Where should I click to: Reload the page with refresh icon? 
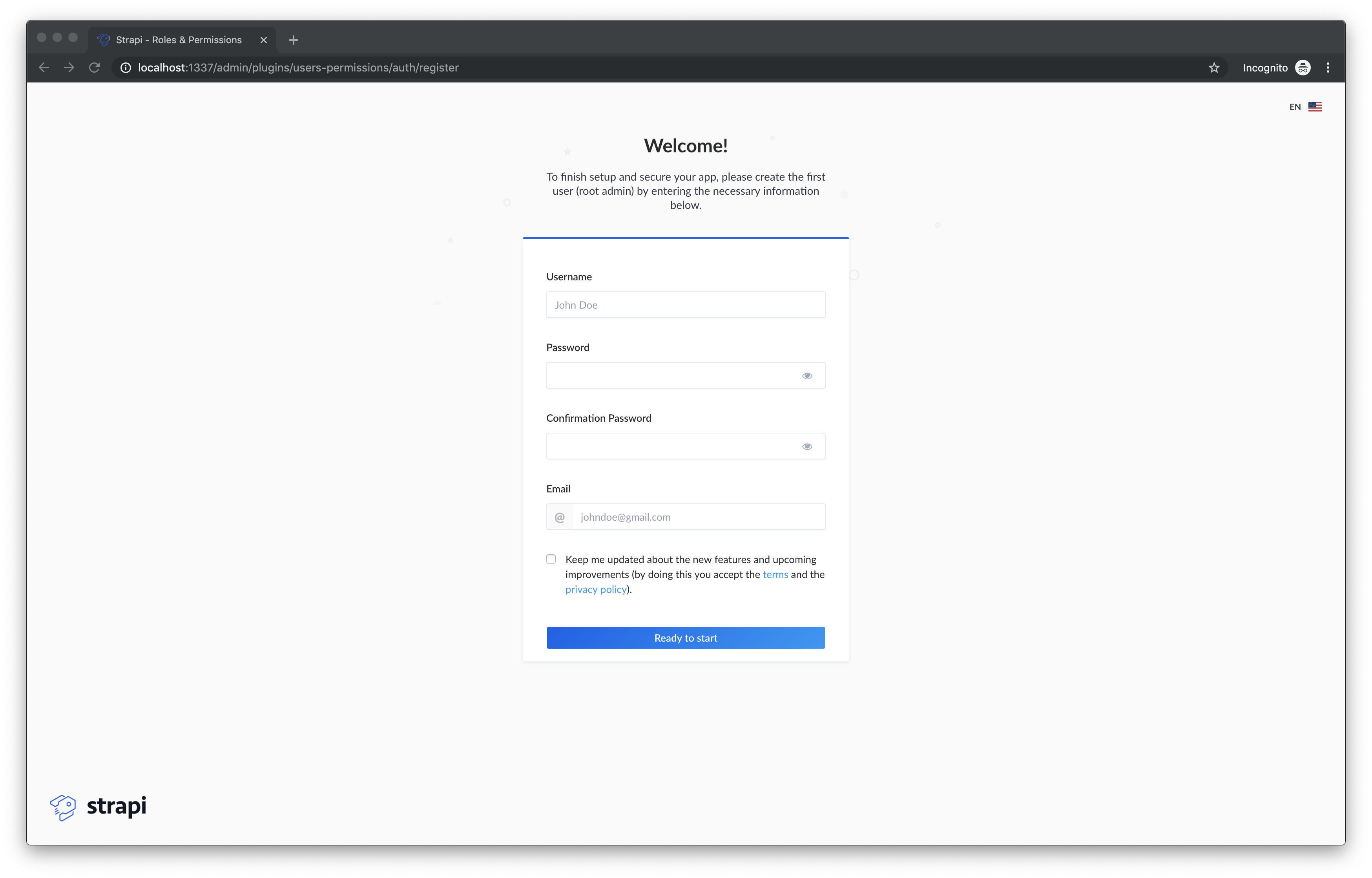point(95,68)
